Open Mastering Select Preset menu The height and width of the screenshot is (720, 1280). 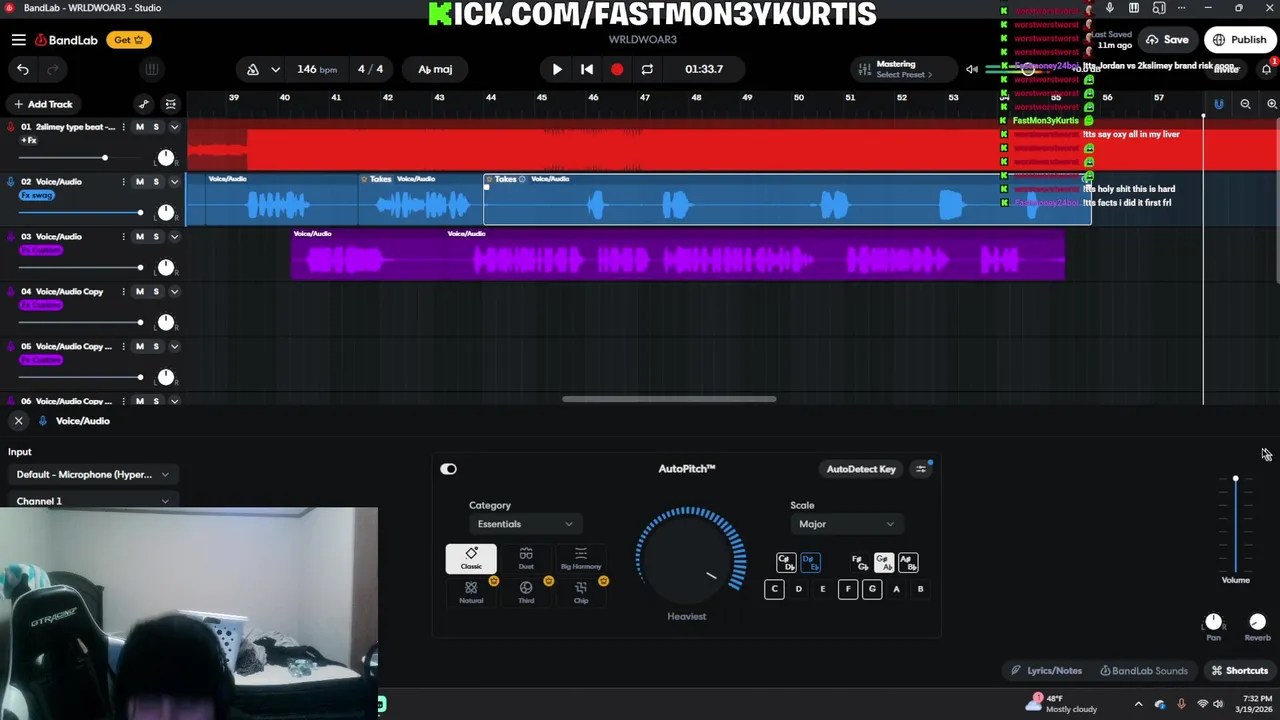[904, 75]
